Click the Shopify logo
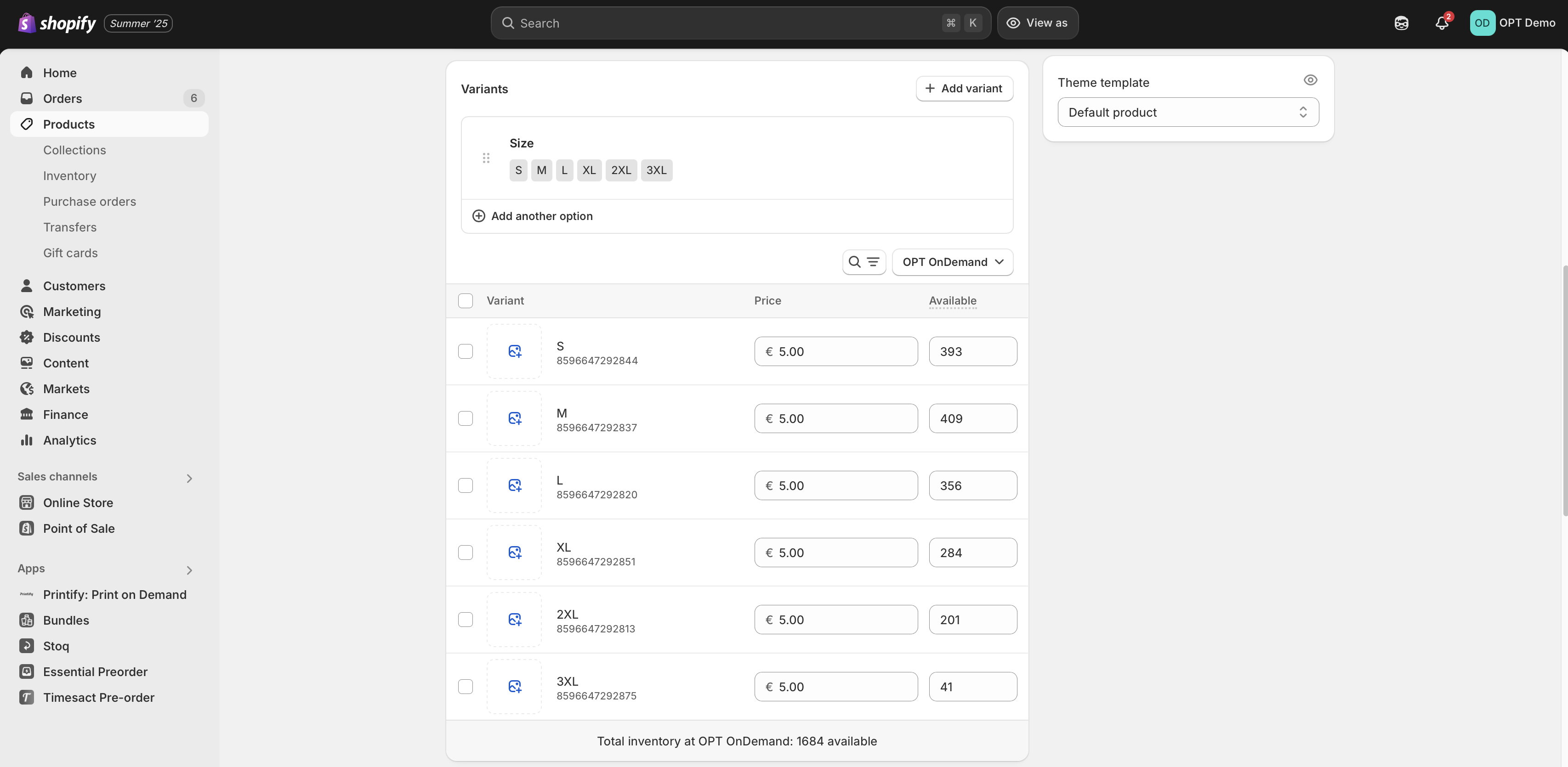Viewport: 1568px width, 767px height. point(57,23)
